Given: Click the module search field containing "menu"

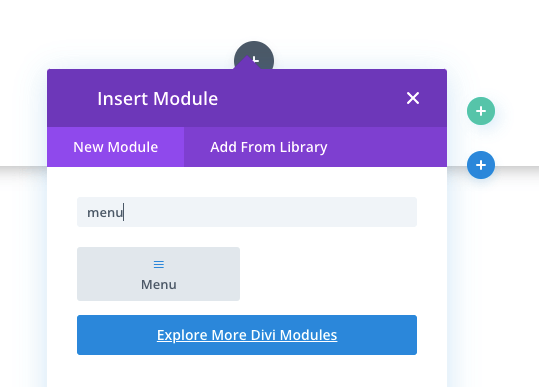Looking at the screenshot, I should pos(247,212).
